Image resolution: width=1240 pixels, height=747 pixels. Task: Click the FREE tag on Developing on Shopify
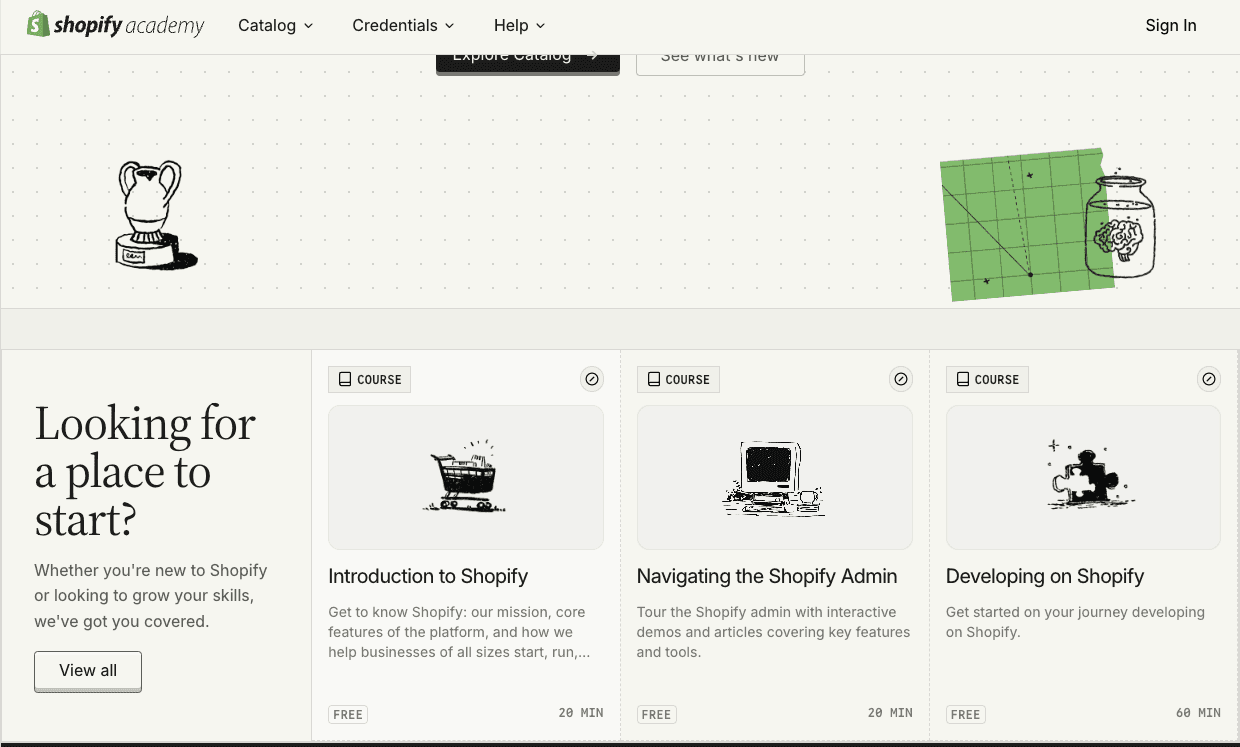(965, 714)
